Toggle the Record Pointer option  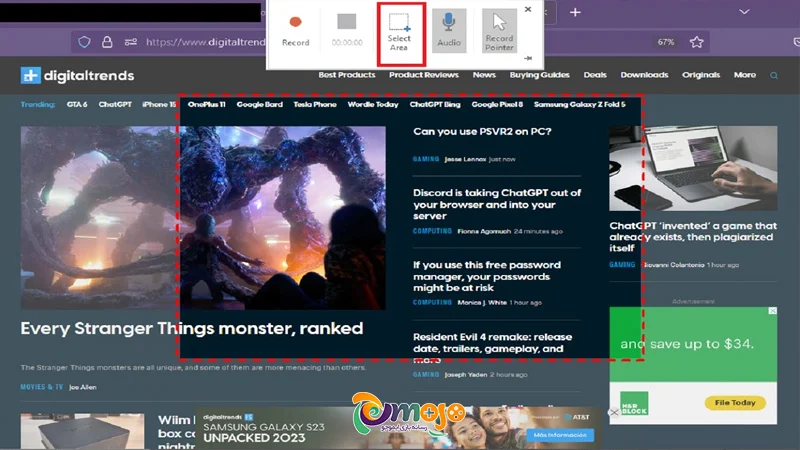tap(499, 31)
